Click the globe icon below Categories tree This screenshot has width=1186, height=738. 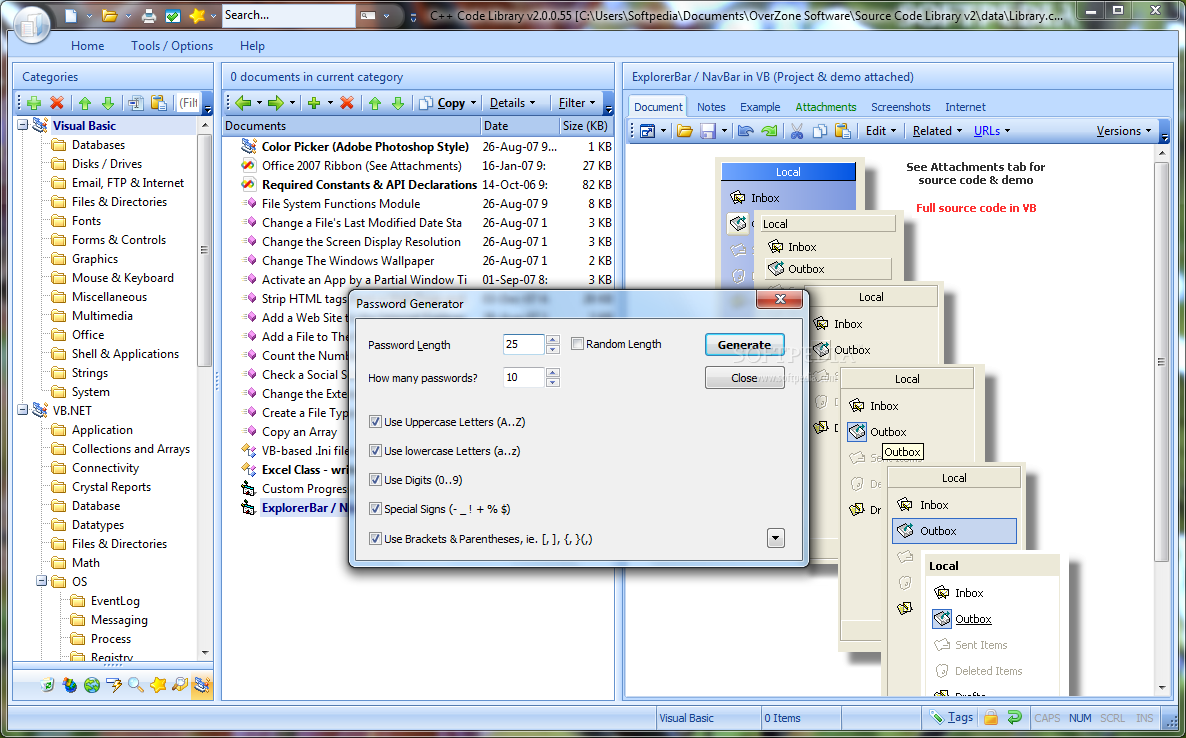tap(92, 685)
